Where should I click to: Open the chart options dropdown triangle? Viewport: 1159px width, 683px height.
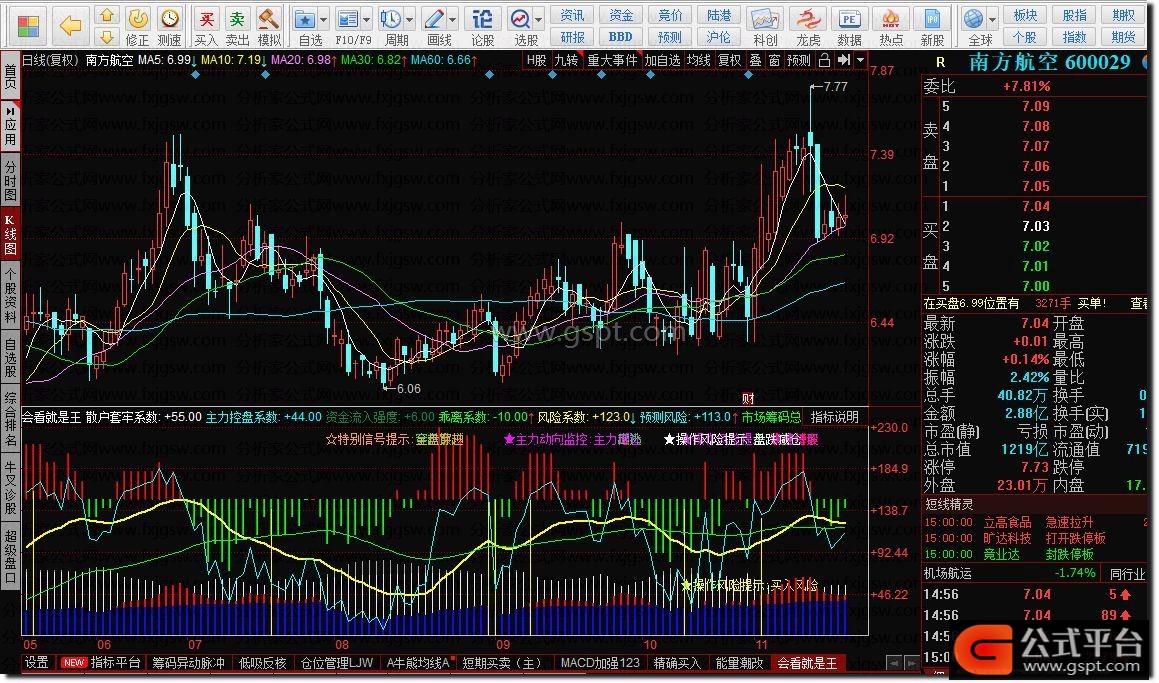860,61
